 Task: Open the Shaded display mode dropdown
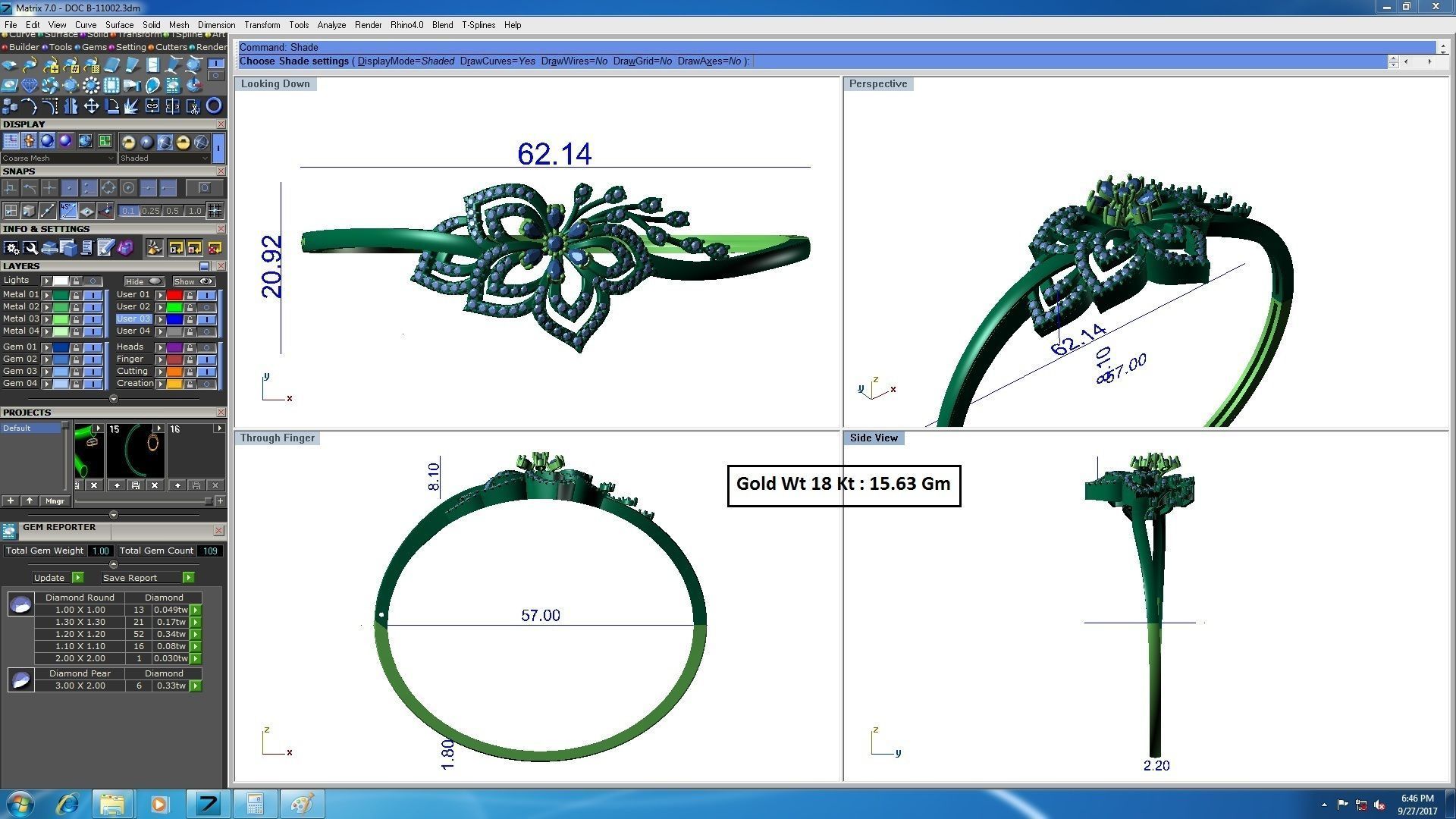coord(164,158)
